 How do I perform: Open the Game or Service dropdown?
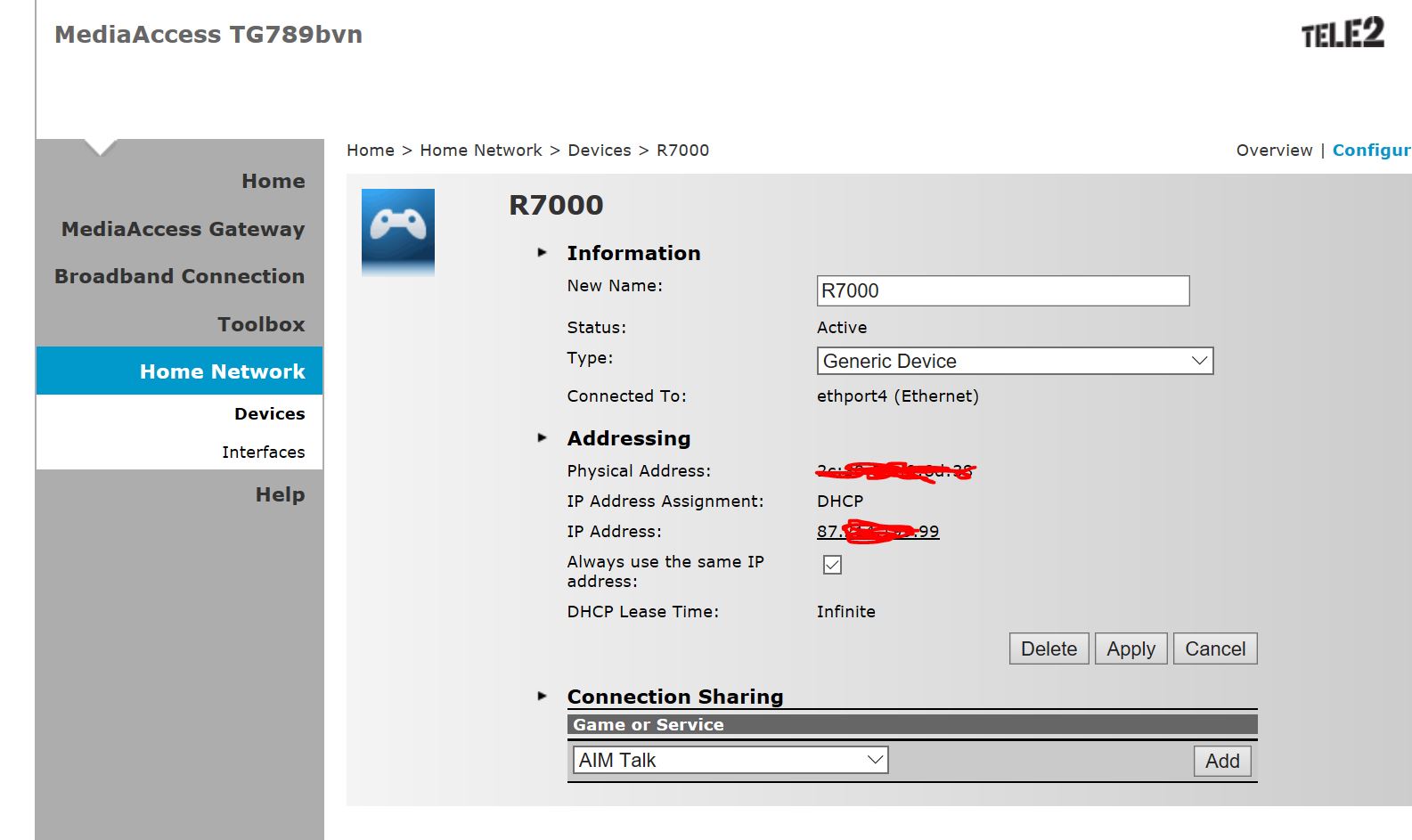pos(730,760)
